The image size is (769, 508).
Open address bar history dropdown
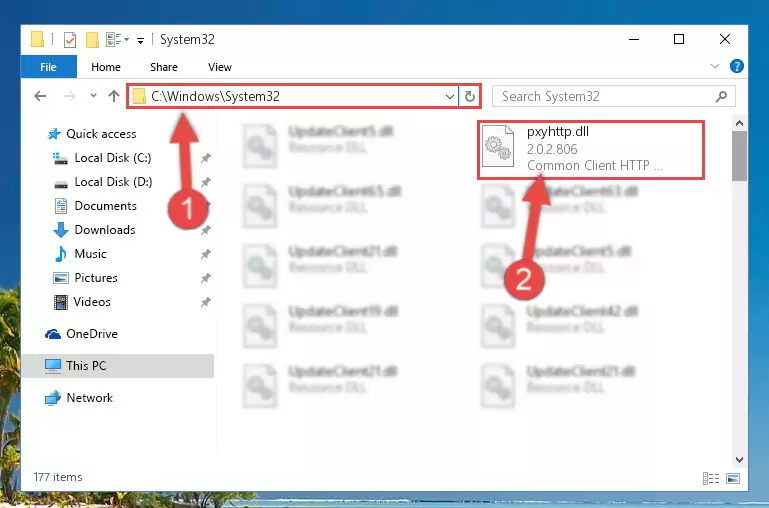(449, 97)
